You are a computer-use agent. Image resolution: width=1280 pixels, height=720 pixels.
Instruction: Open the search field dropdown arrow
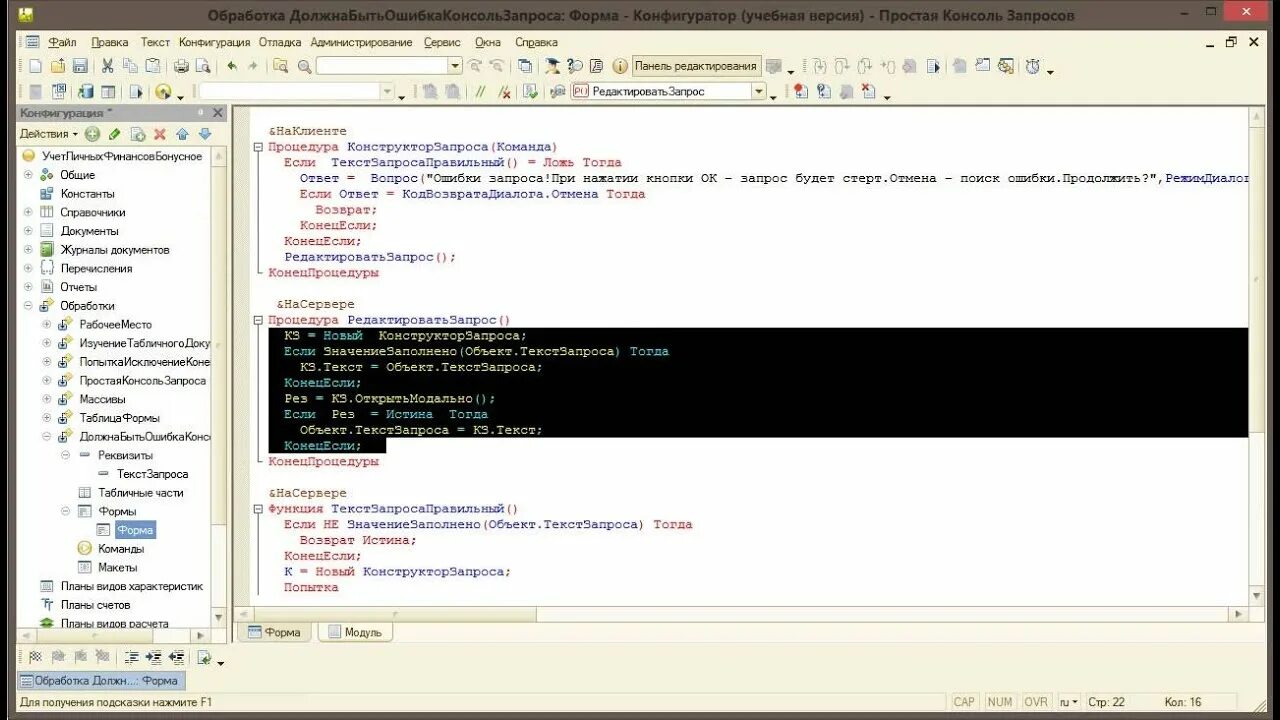(455, 66)
